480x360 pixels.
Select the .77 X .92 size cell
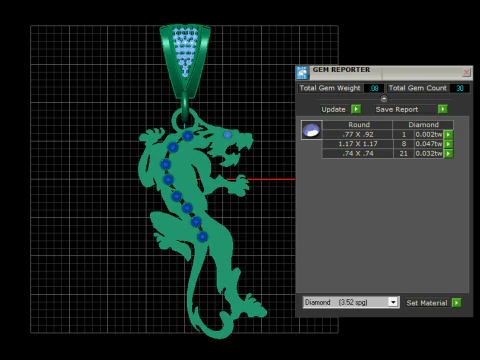click(357, 135)
